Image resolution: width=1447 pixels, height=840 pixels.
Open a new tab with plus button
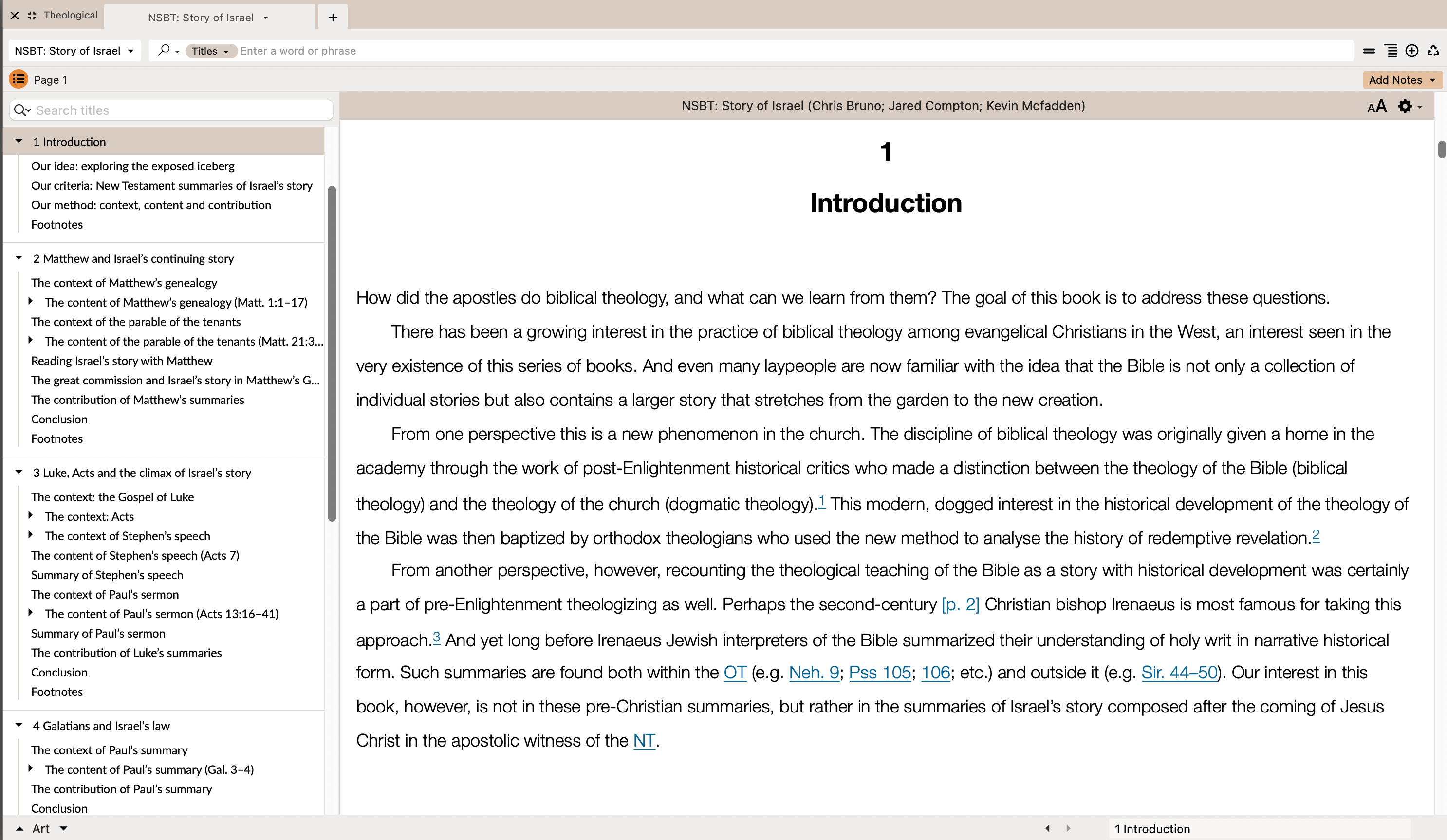click(x=333, y=17)
